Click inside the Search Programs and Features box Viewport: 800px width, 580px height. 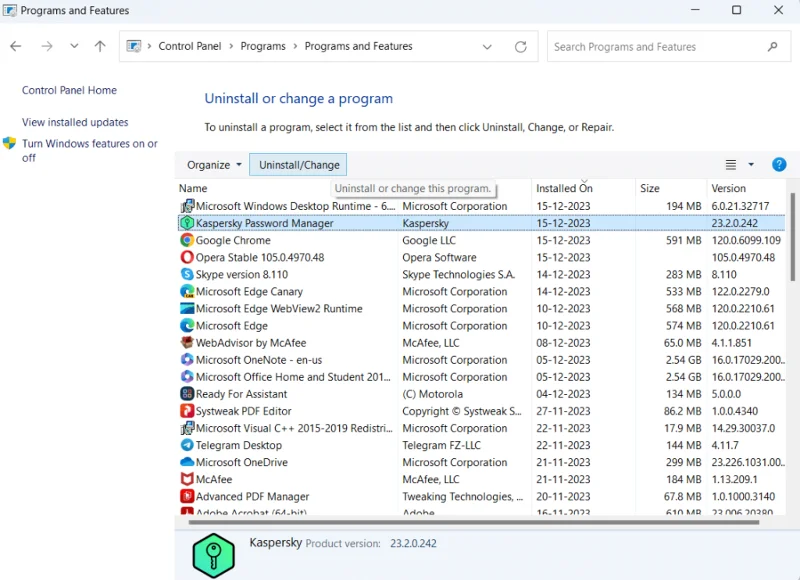[x=660, y=46]
